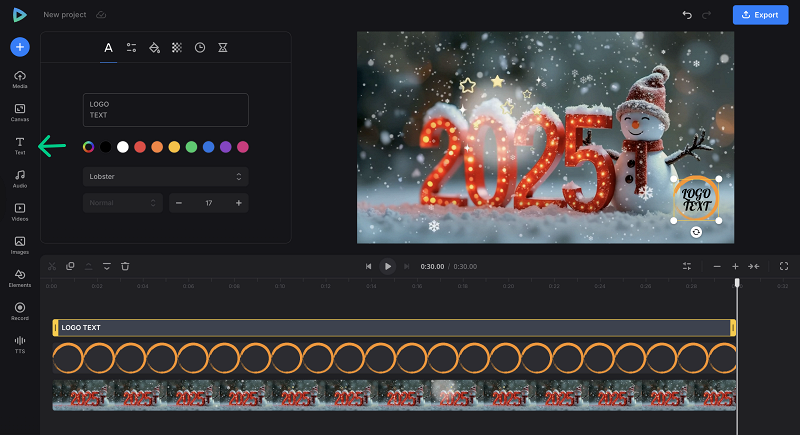Choose the orange color swatch

click(x=157, y=147)
